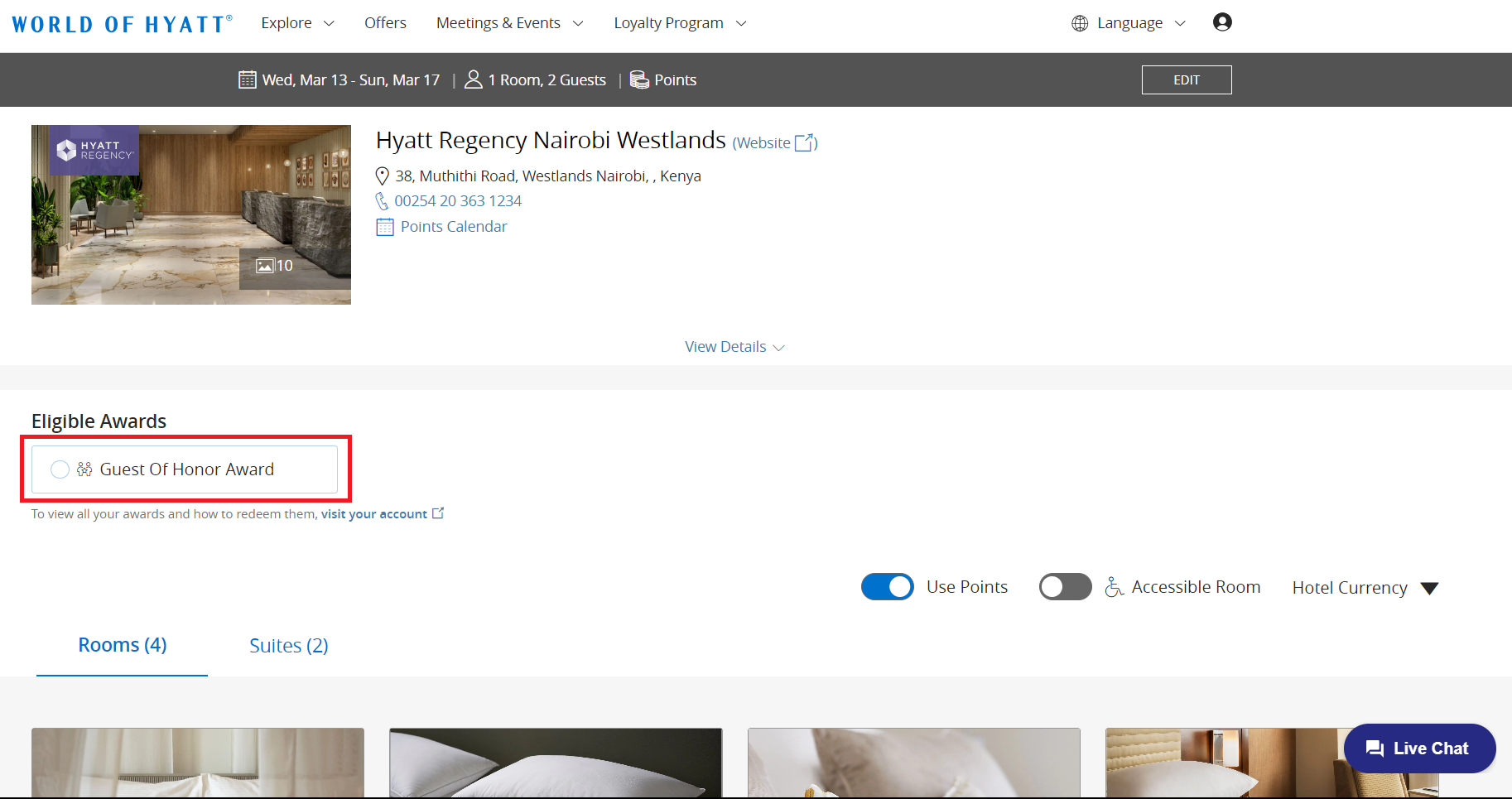
Task: Click the calendar icon beside stay dates
Action: click(247, 79)
